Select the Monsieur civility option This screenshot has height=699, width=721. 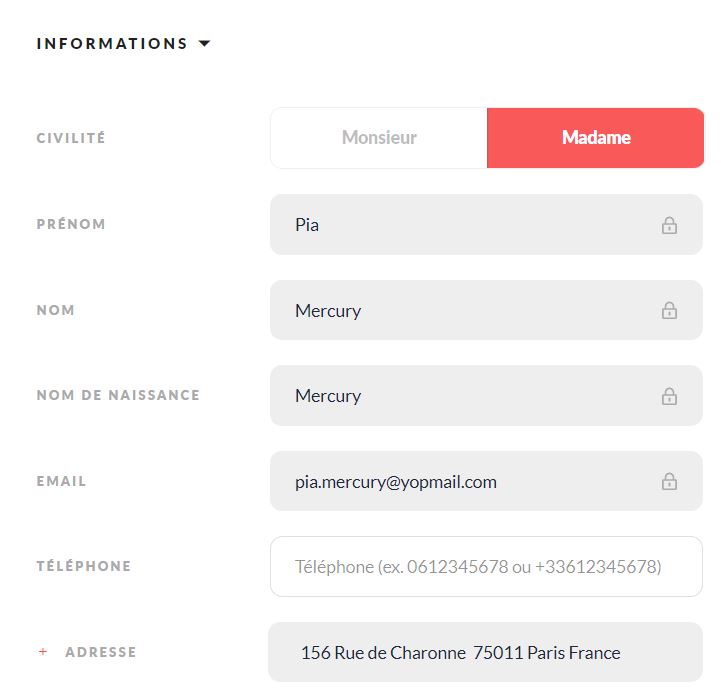379,138
